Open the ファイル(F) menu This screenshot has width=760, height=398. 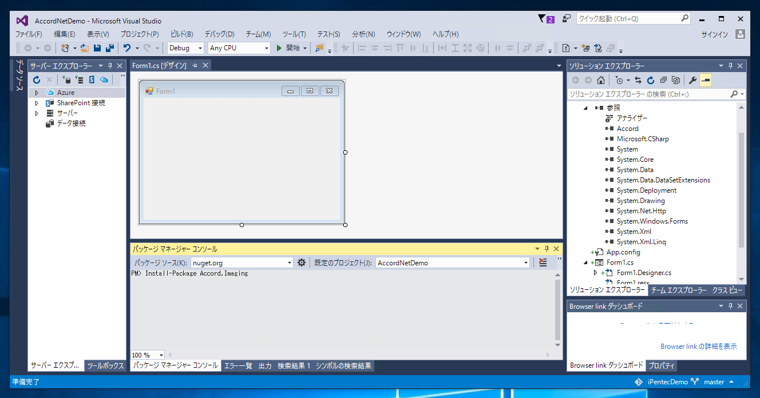29,34
